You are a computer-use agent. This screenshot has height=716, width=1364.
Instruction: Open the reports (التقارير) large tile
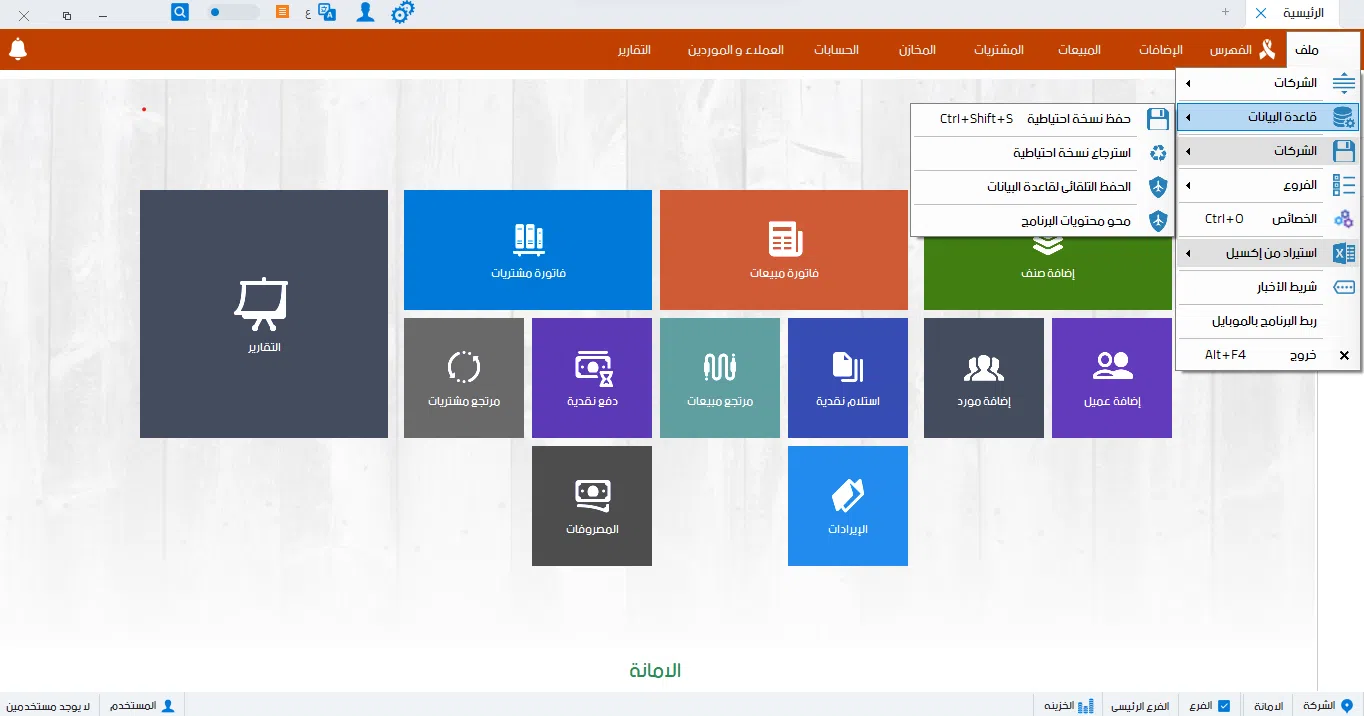click(263, 314)
